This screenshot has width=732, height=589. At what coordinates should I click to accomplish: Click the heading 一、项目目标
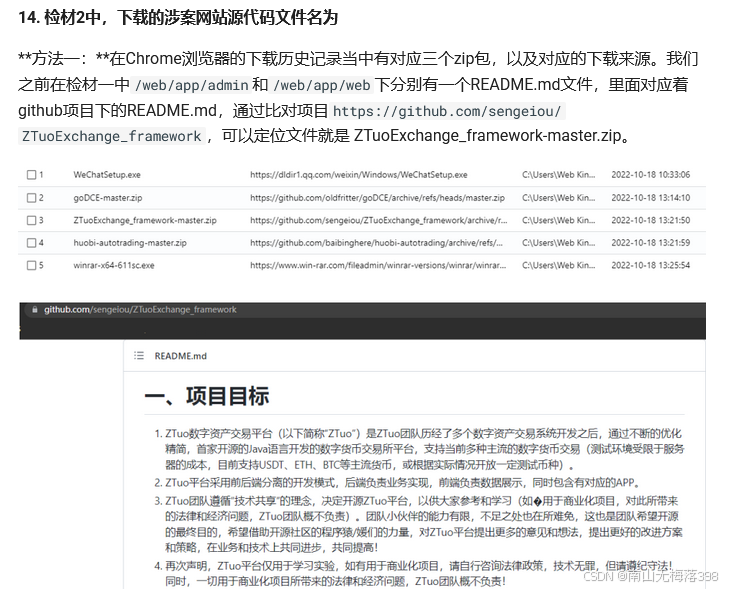207,396
